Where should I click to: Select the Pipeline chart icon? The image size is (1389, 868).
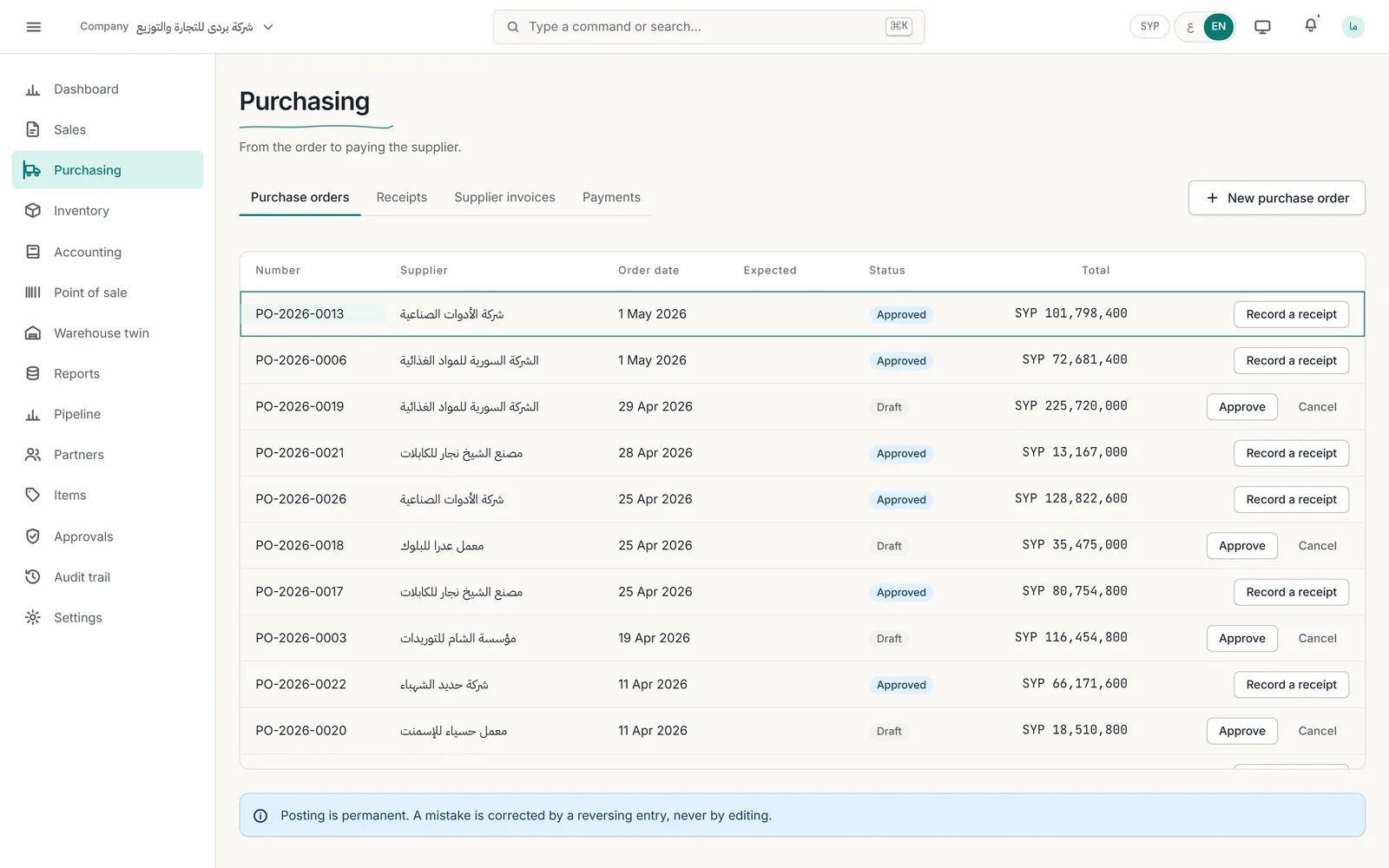(33, 414)
